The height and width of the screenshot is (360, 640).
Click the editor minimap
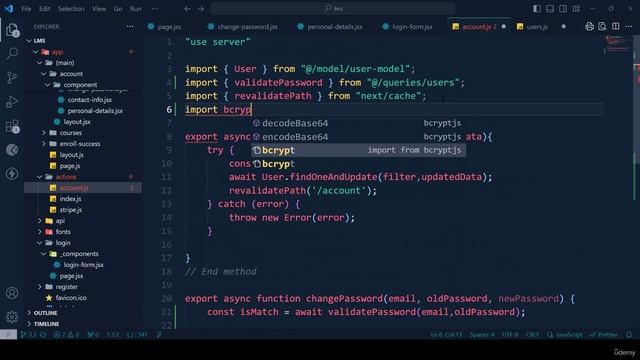click(618, 44)
